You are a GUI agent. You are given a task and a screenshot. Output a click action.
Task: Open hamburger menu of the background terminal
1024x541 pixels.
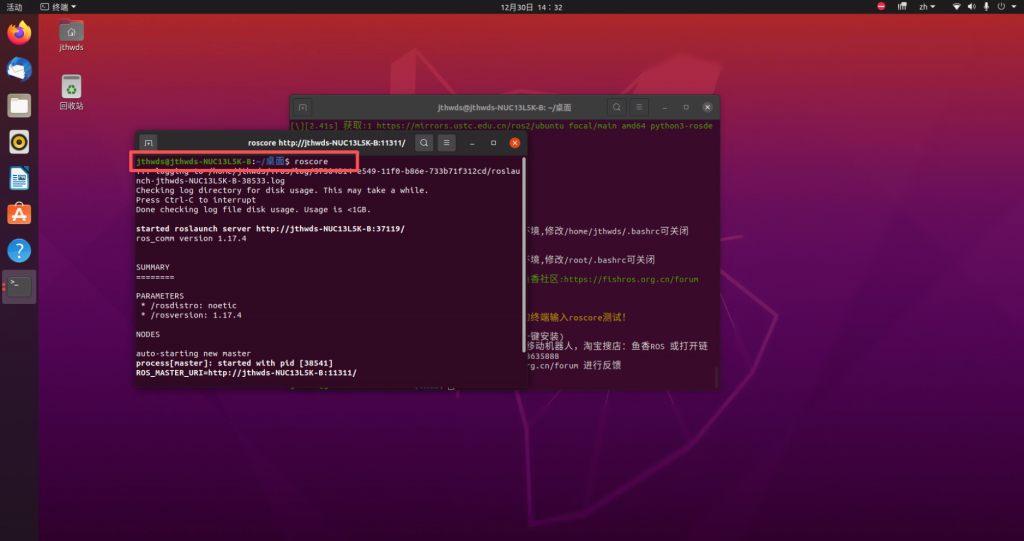[640, 107]
